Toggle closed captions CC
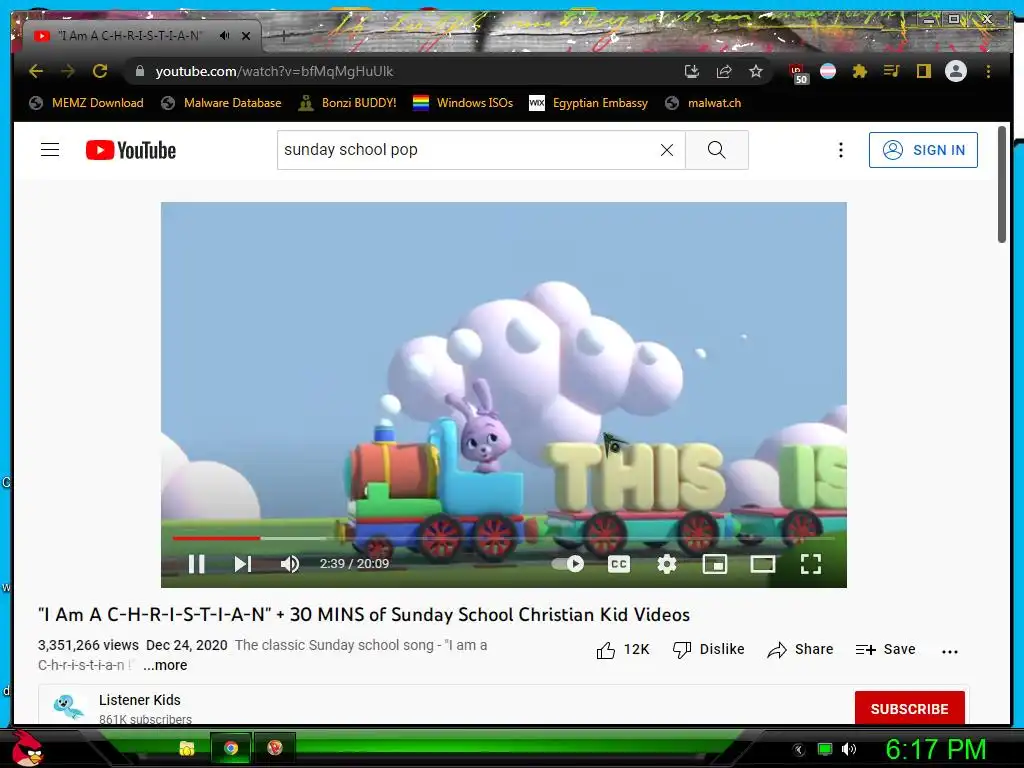The height and width of the screenshot is (768, 1024). click(x=619, y=564)
